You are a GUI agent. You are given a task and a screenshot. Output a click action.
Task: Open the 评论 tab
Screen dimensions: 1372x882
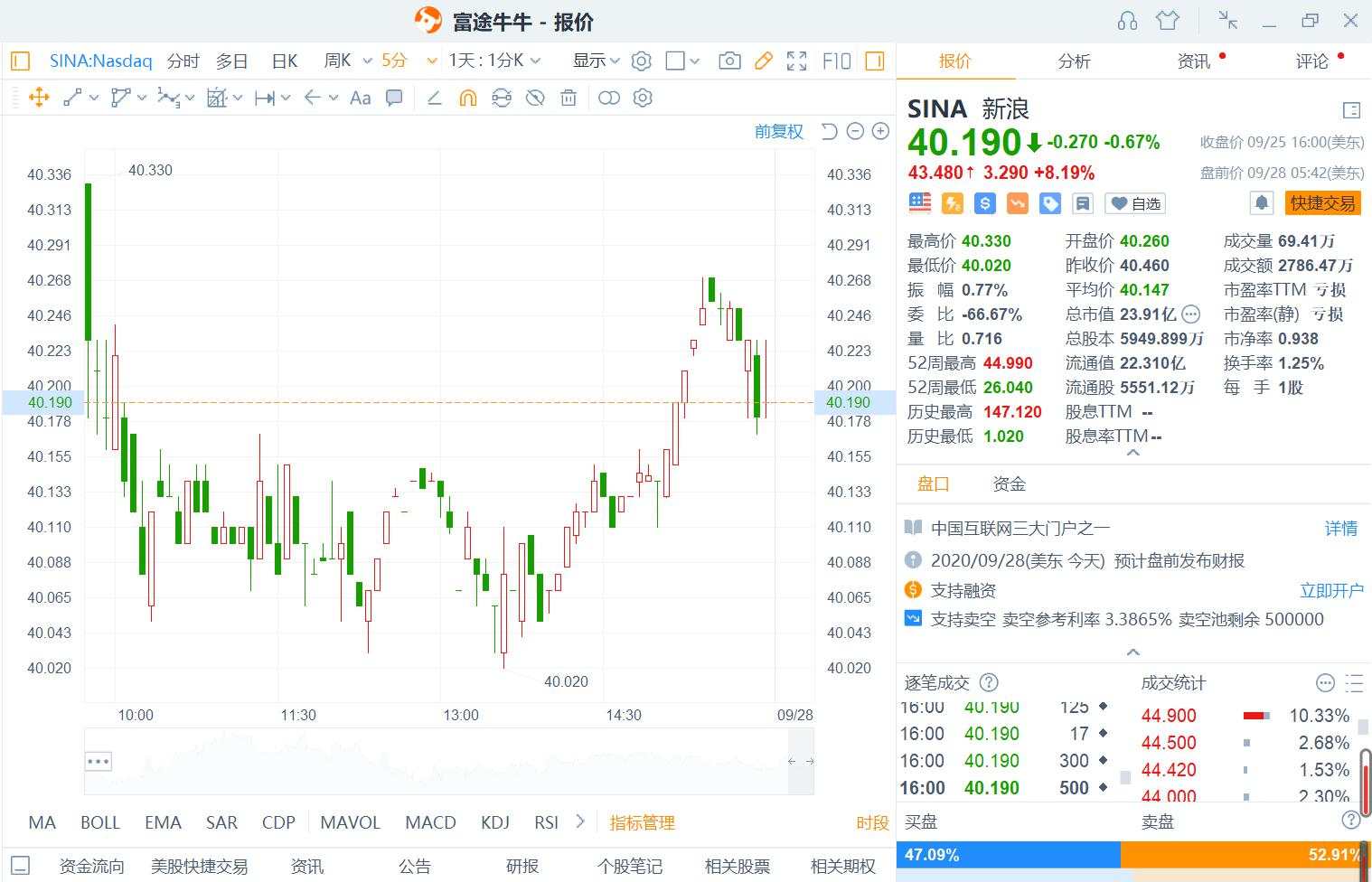(1312, 61)
